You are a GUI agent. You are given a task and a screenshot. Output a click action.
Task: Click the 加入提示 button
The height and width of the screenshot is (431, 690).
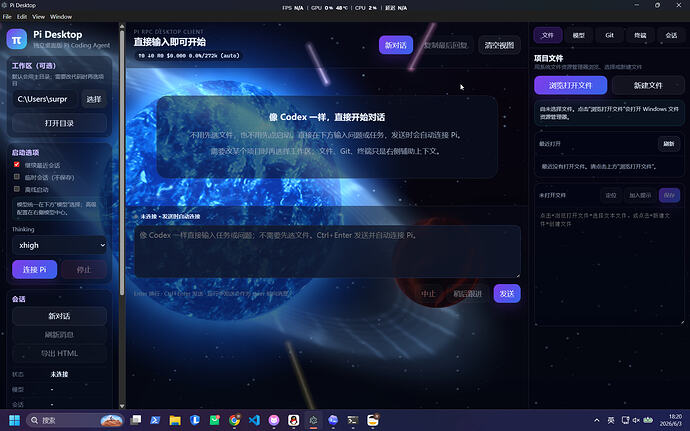(x=639, y=195)
